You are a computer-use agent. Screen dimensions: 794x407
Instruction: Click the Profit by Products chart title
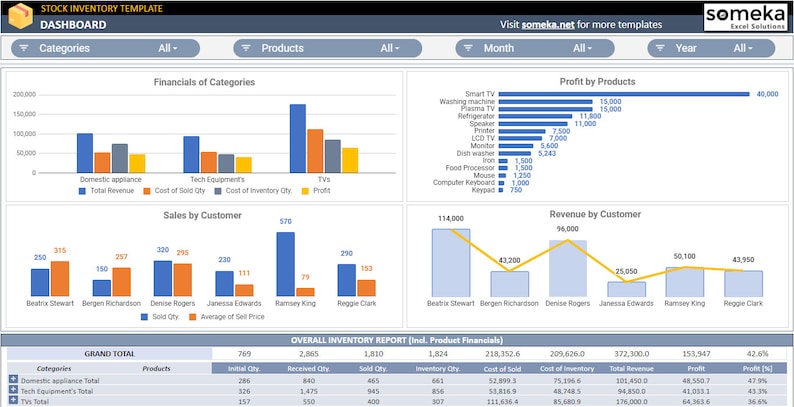point(598,82)
